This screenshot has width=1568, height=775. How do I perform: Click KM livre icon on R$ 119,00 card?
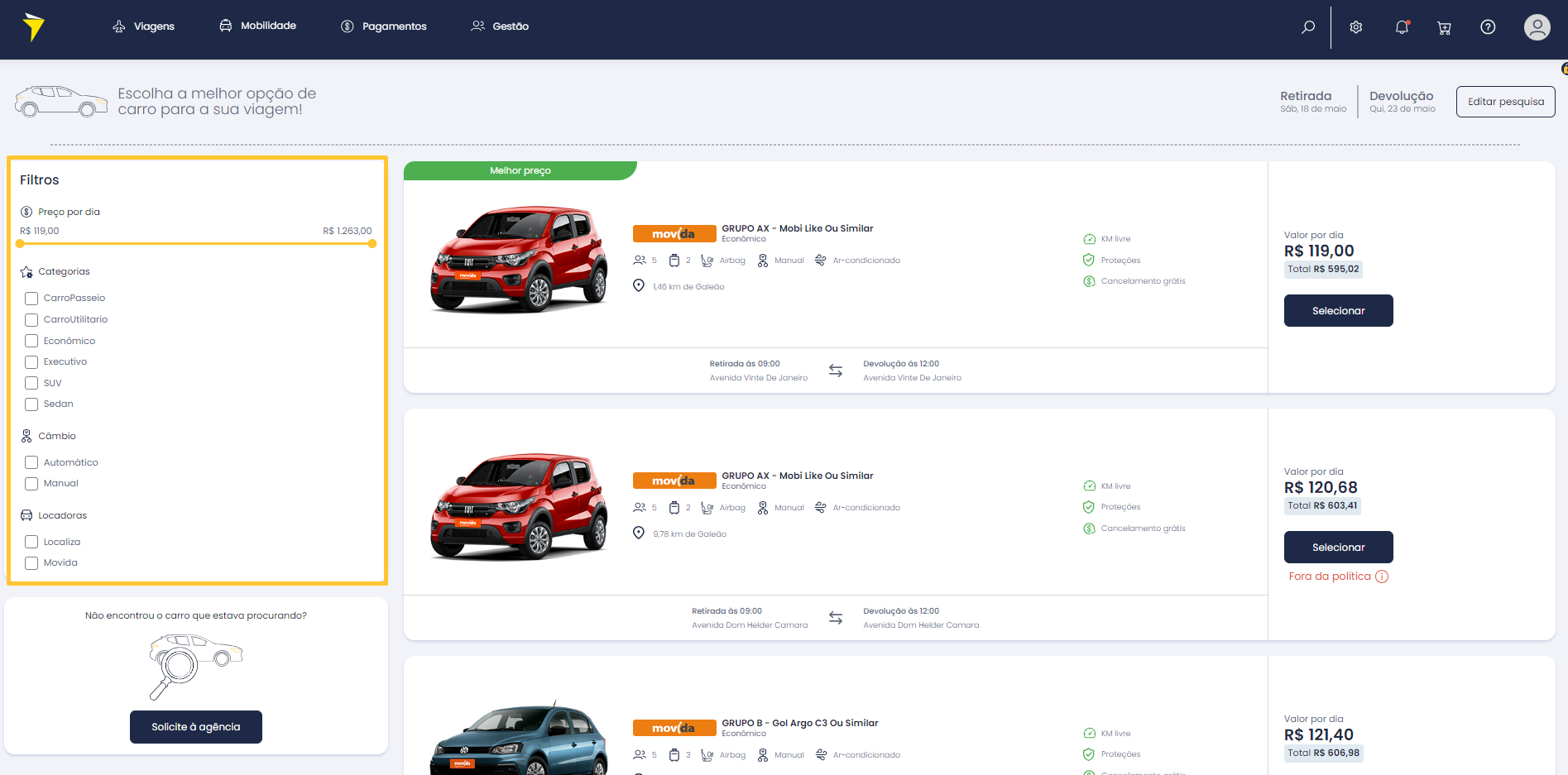click(1090, 239)
